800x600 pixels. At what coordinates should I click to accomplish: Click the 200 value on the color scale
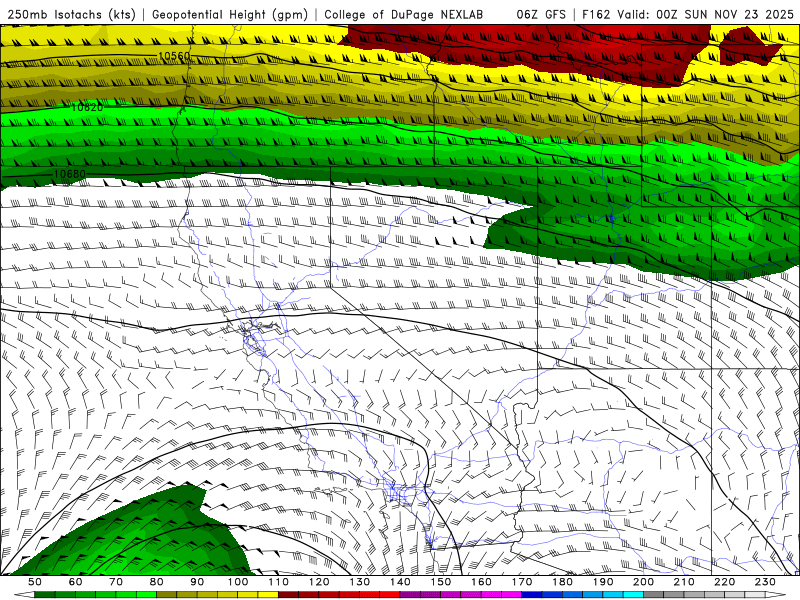pos(643,582)
